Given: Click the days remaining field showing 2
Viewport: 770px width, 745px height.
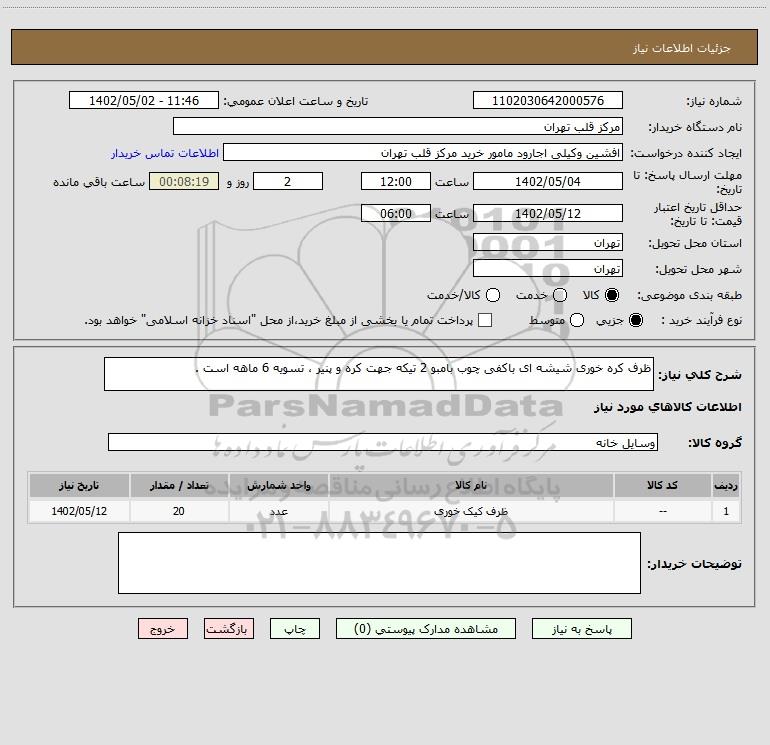Looking at the screenshot, I should [x=288, y=181].
